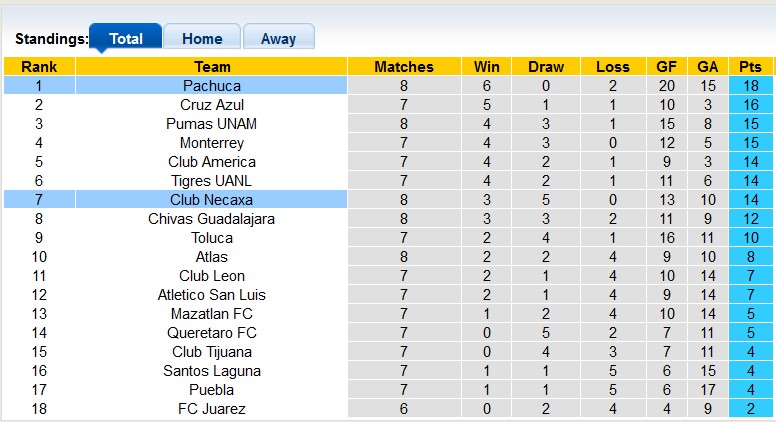Select the highlighted Club Necaxa row
Screen dimensions: 776x422
[x=212, y=200]
